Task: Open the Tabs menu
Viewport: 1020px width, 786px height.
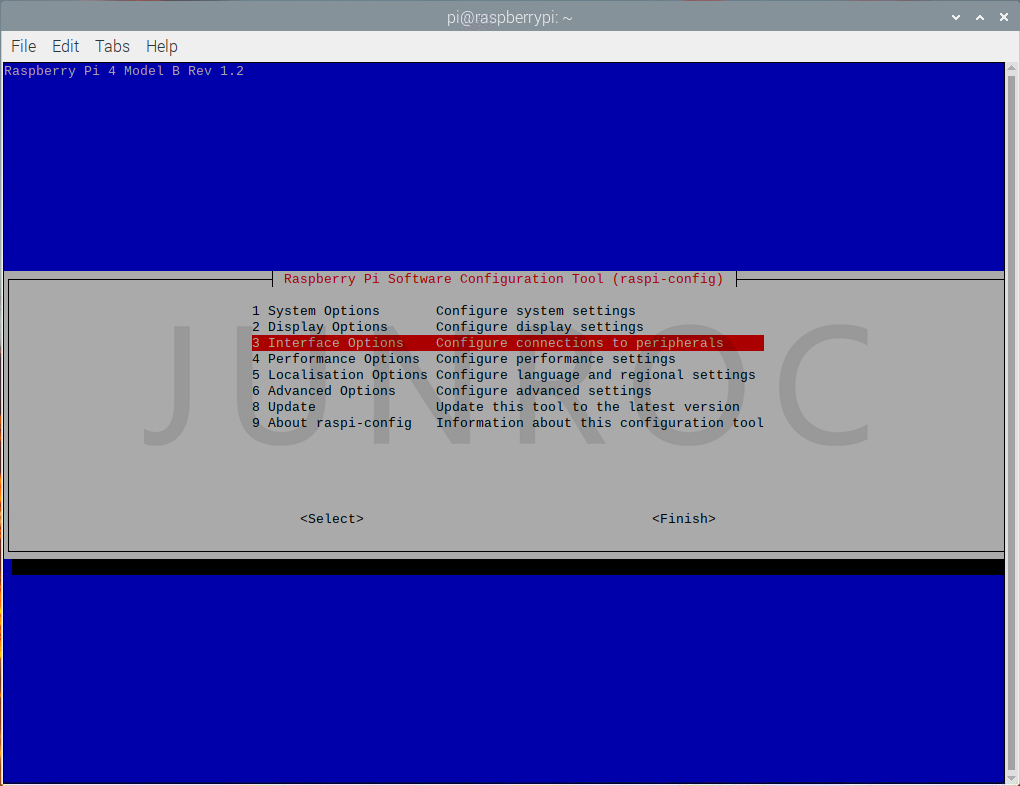Action: tap(113, 46)
